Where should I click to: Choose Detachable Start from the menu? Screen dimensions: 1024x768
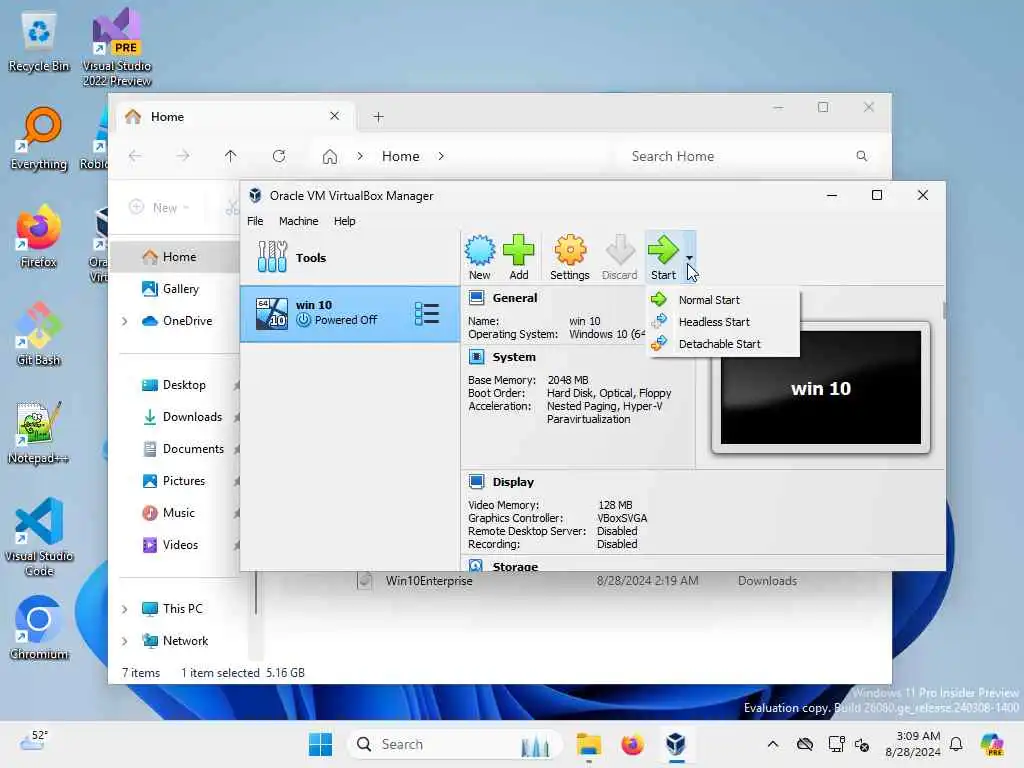pyautogui.click(x=719, y=344)
